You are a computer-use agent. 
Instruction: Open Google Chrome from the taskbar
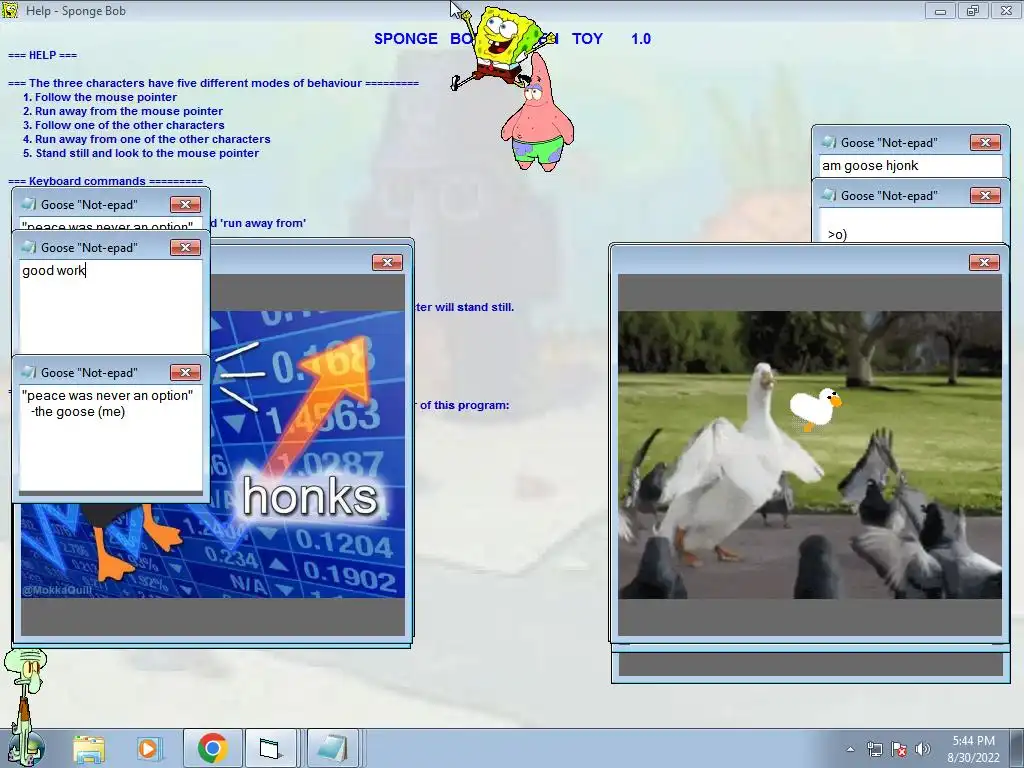pos(212,748)
